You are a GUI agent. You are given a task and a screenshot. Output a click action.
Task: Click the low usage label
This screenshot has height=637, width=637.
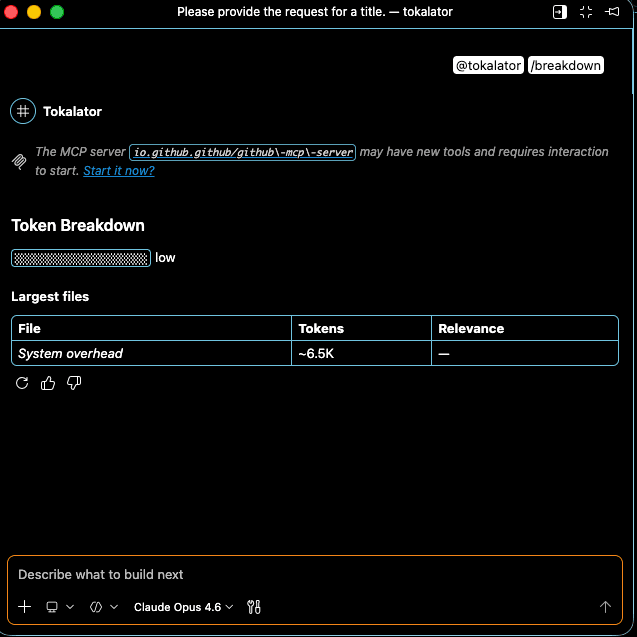(165, 258)
